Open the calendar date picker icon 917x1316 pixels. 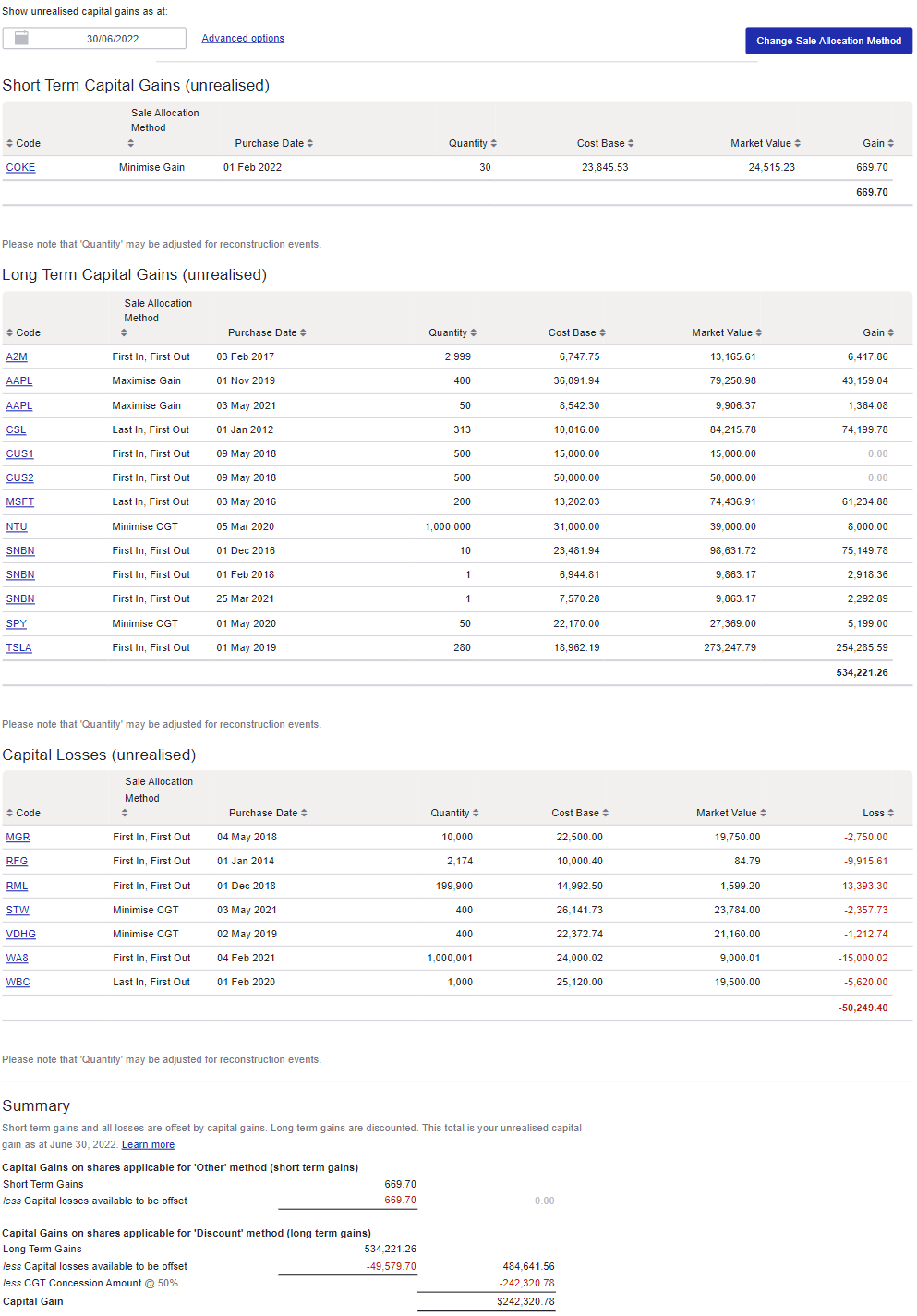click(x=20, y=37)
